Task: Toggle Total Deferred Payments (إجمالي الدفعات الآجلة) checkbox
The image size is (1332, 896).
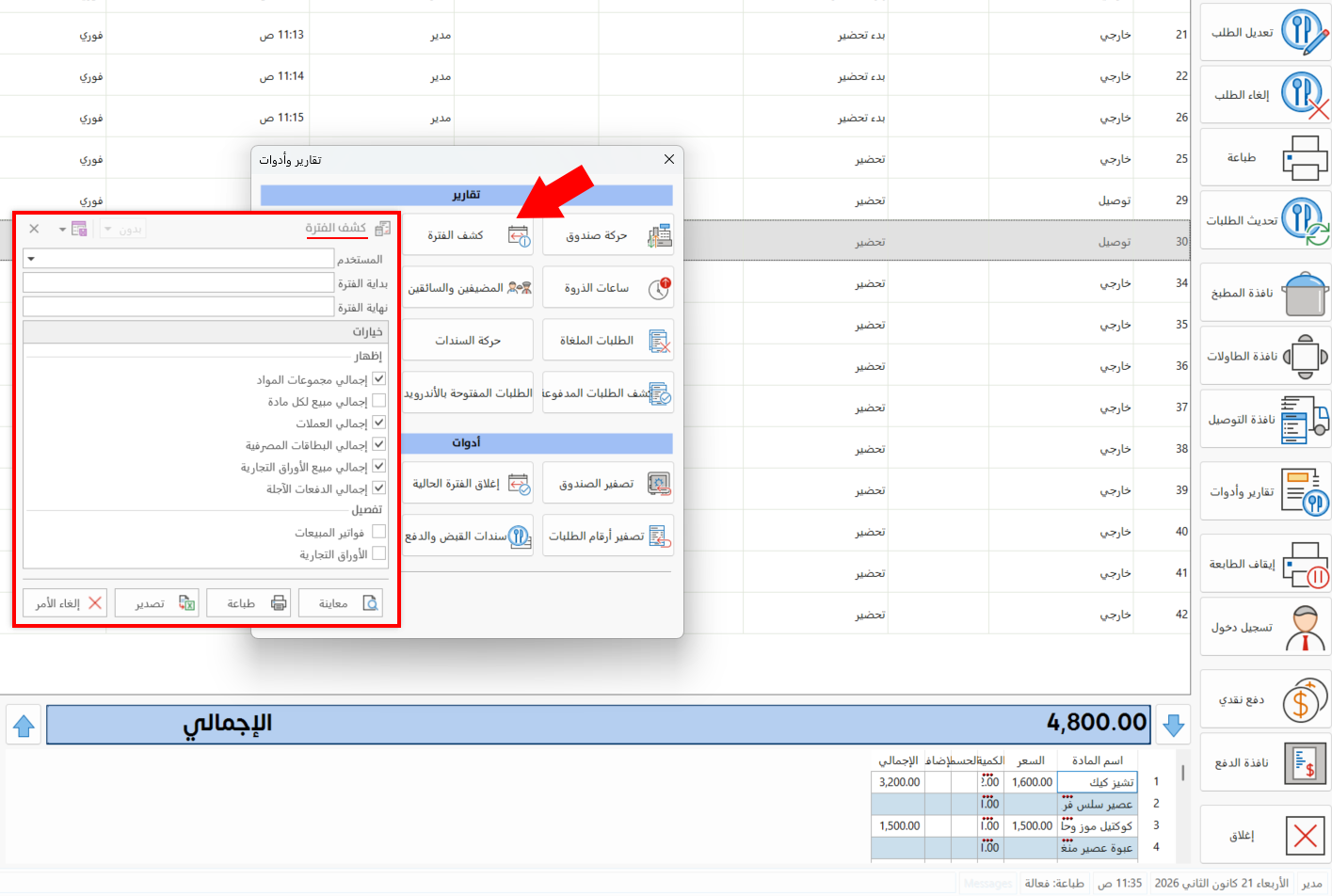Action: pos(378,488)
